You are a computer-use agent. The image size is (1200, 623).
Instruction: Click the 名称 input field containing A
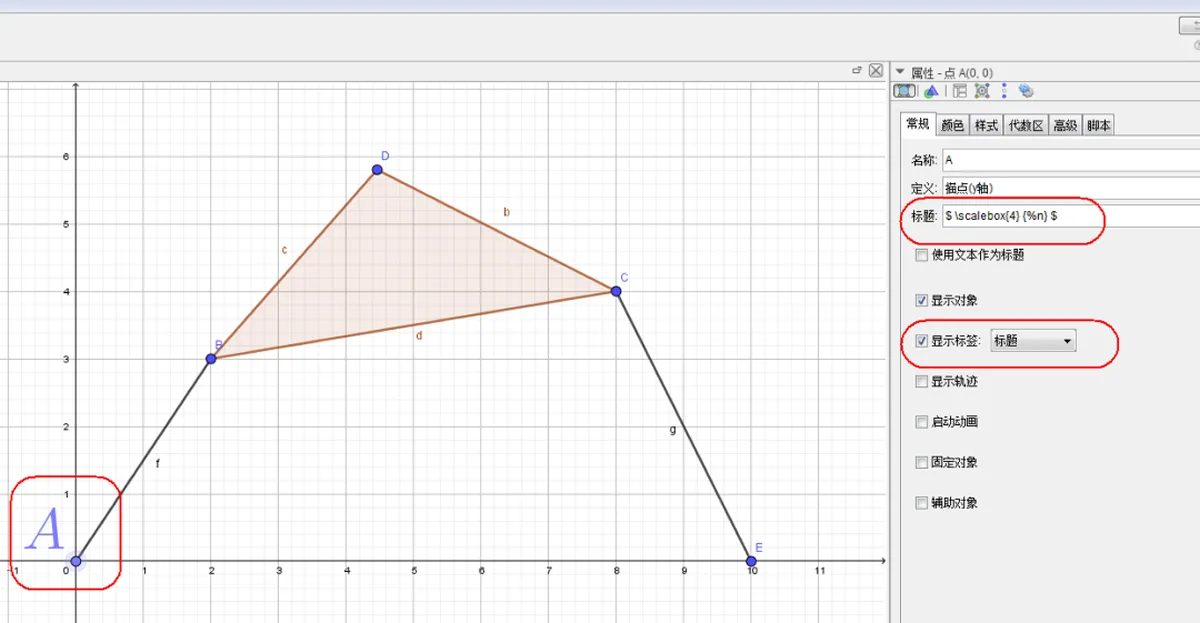pyautogui.click(x=1070, y=160)
